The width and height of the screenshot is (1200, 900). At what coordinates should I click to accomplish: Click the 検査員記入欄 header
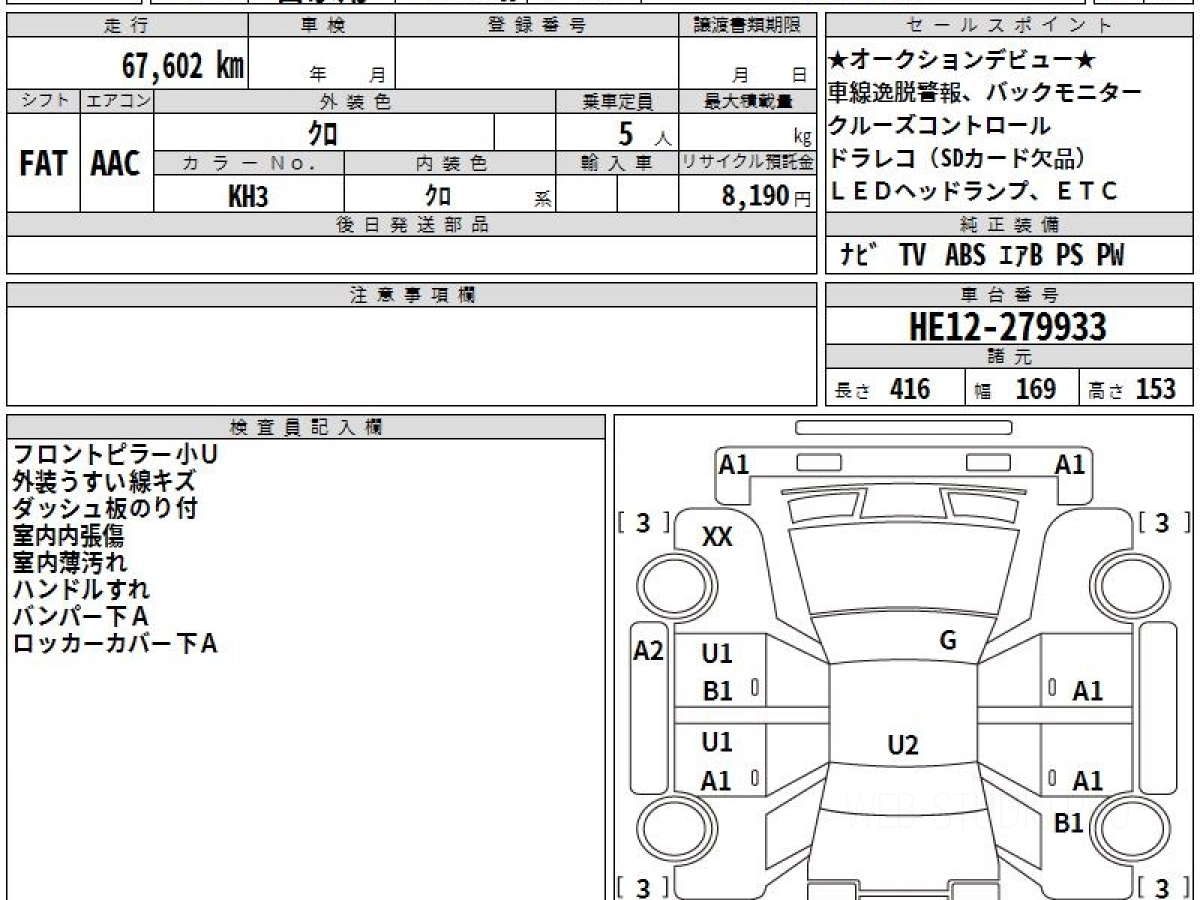[306, 427]
